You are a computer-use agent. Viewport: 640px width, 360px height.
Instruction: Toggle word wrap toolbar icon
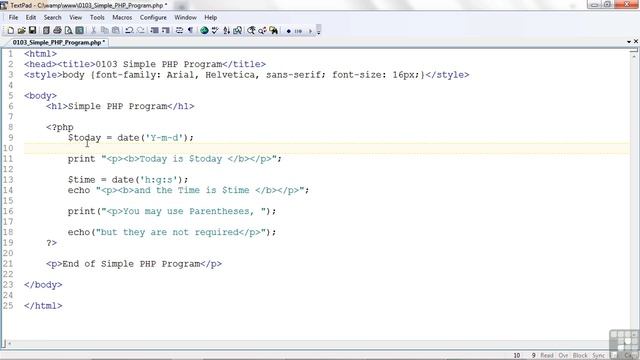click(179, 31)
